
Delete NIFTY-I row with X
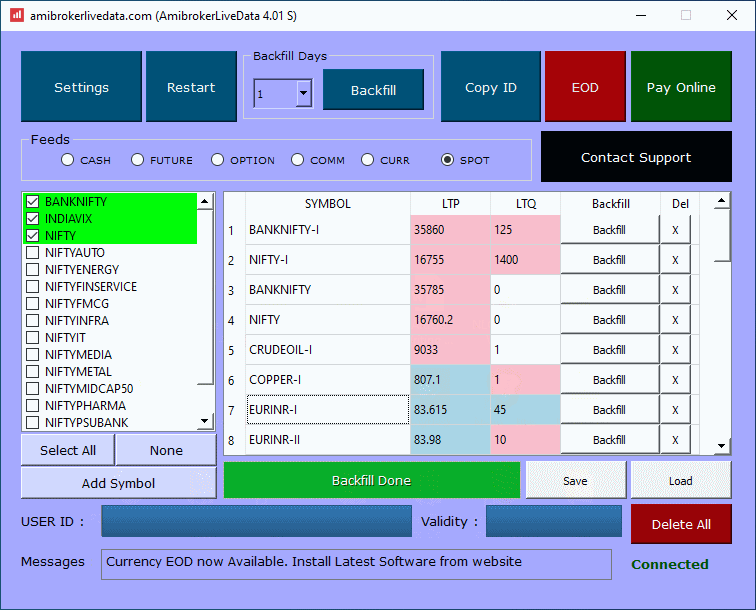click(x=675, y=259)
